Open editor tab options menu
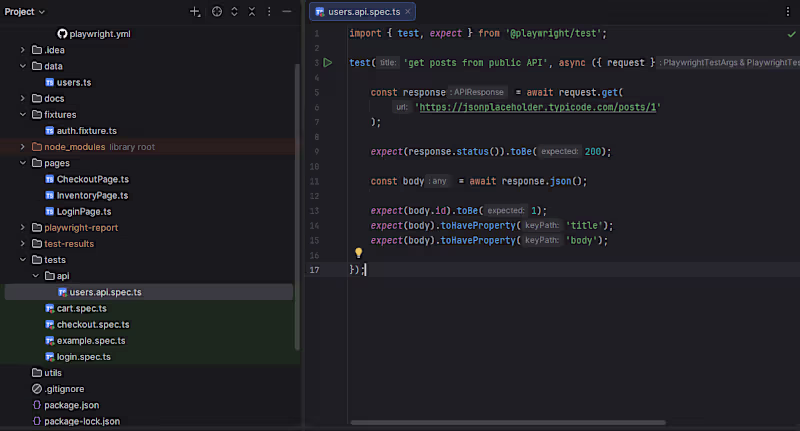800x431 pixels. pyautogui.click(x=788, y=12)
